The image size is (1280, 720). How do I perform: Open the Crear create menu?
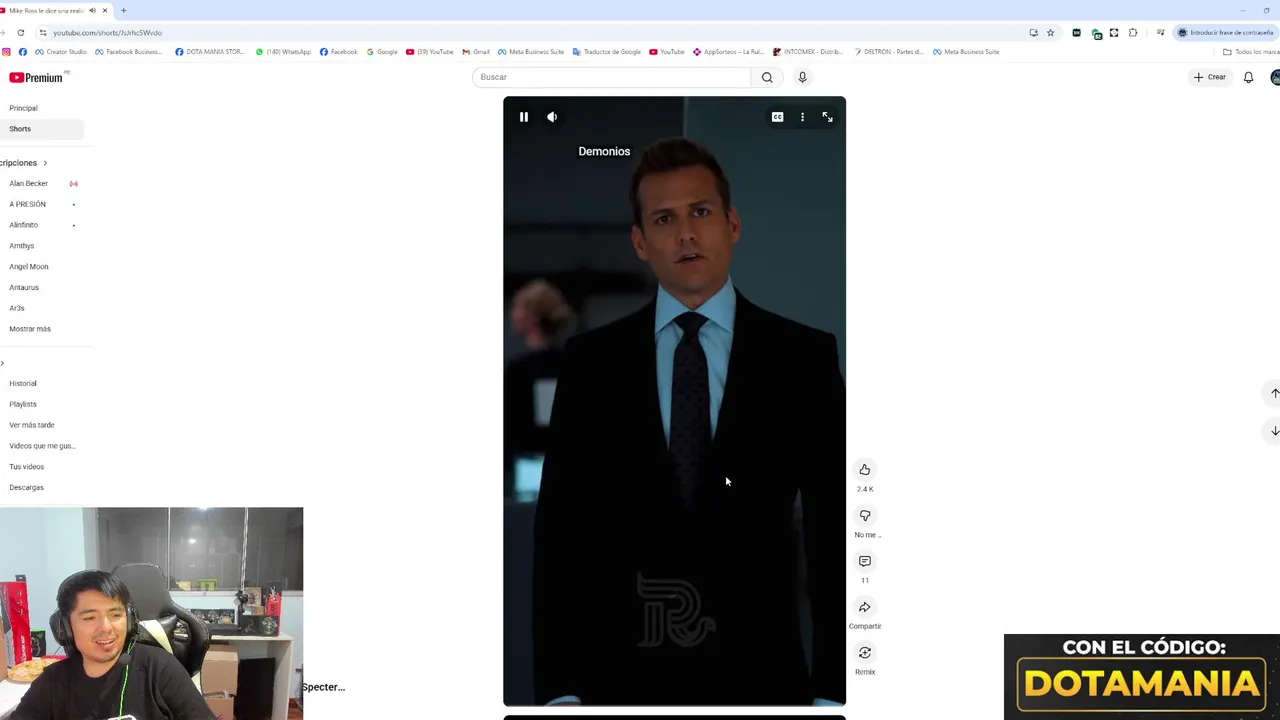1209,77
